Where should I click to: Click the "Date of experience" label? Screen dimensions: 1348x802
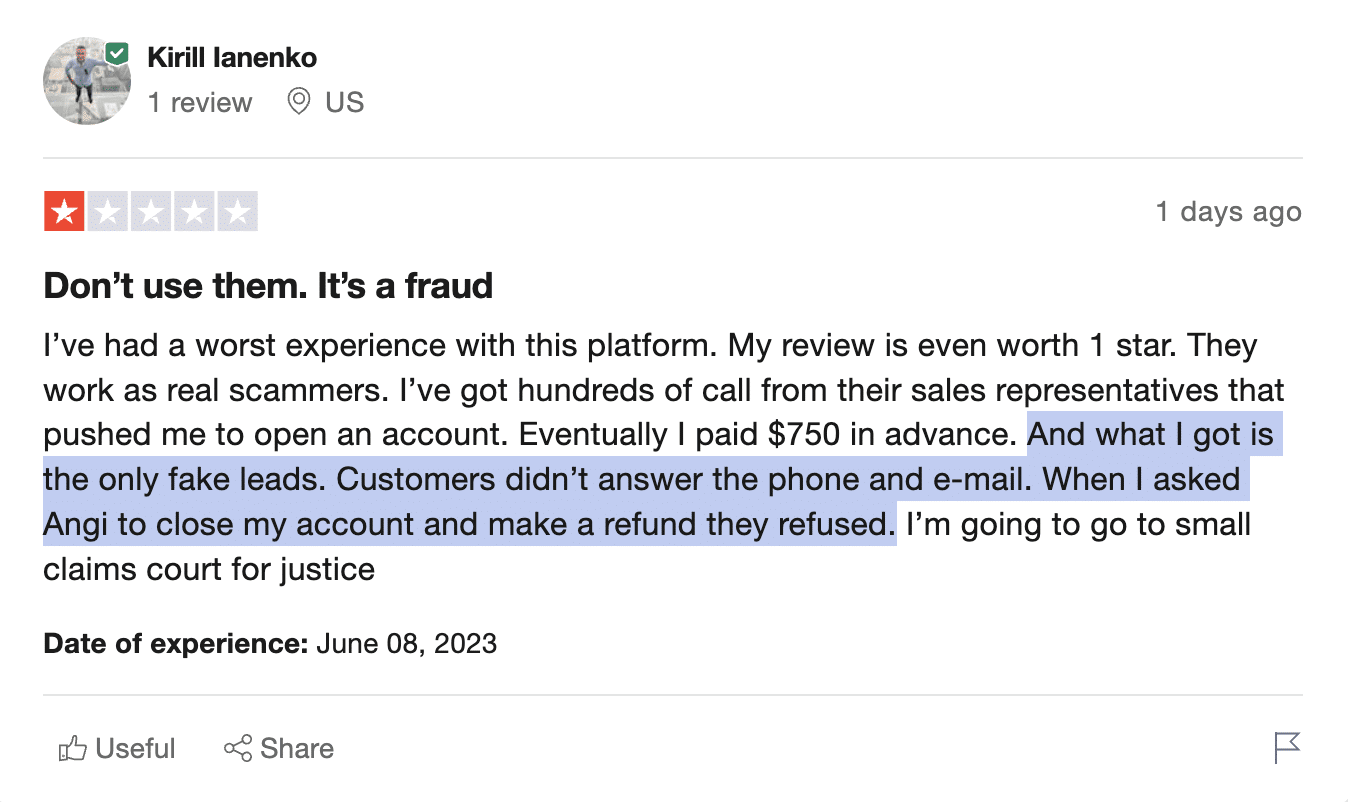tap(176, 642)
